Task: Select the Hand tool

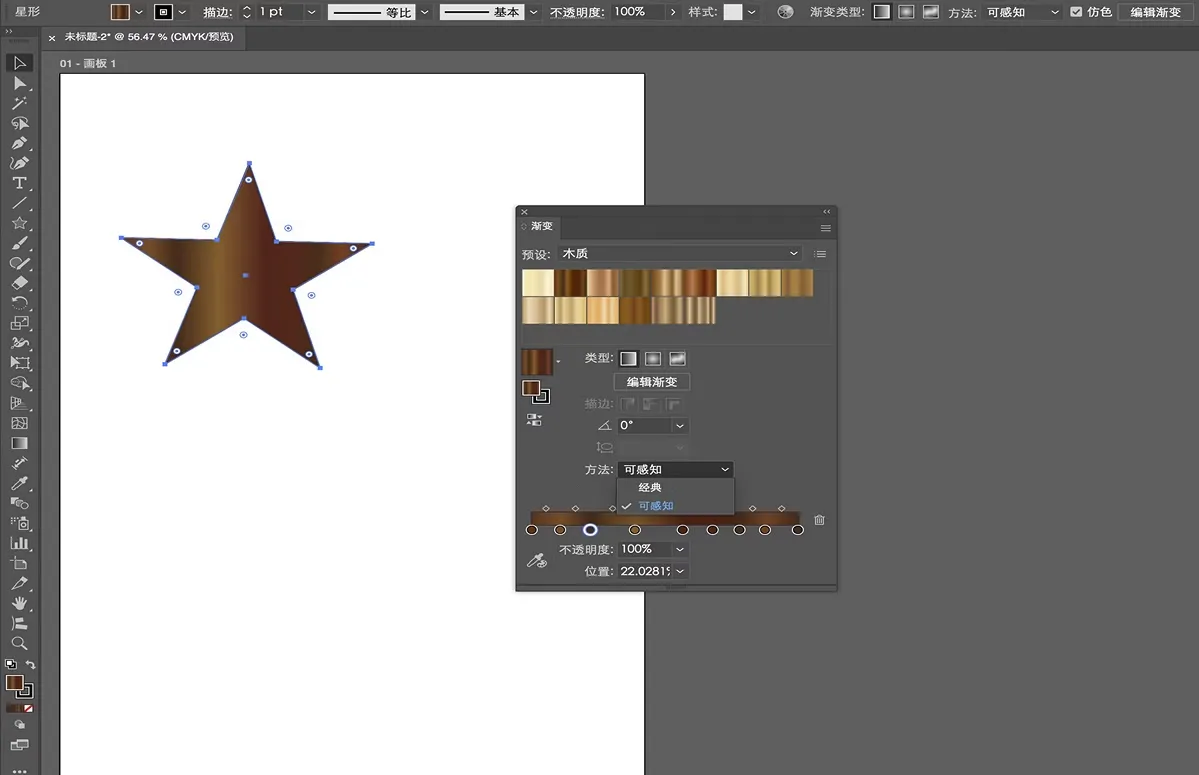Action: pyautogui.click(x=19, y=603)
